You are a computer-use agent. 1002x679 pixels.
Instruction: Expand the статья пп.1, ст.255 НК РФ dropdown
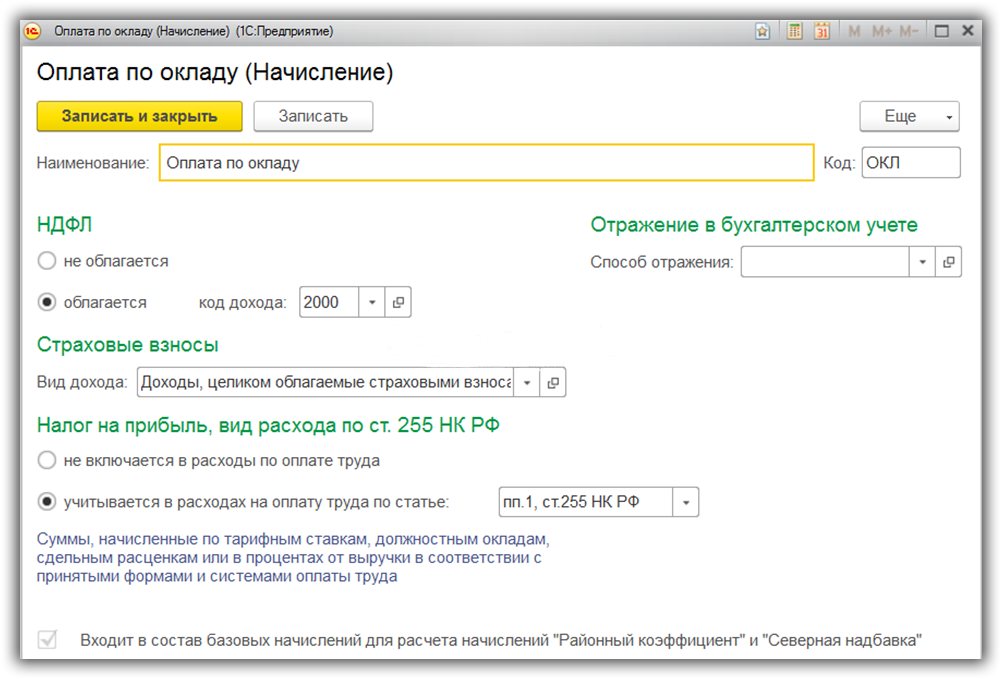(x=686, y=502)
